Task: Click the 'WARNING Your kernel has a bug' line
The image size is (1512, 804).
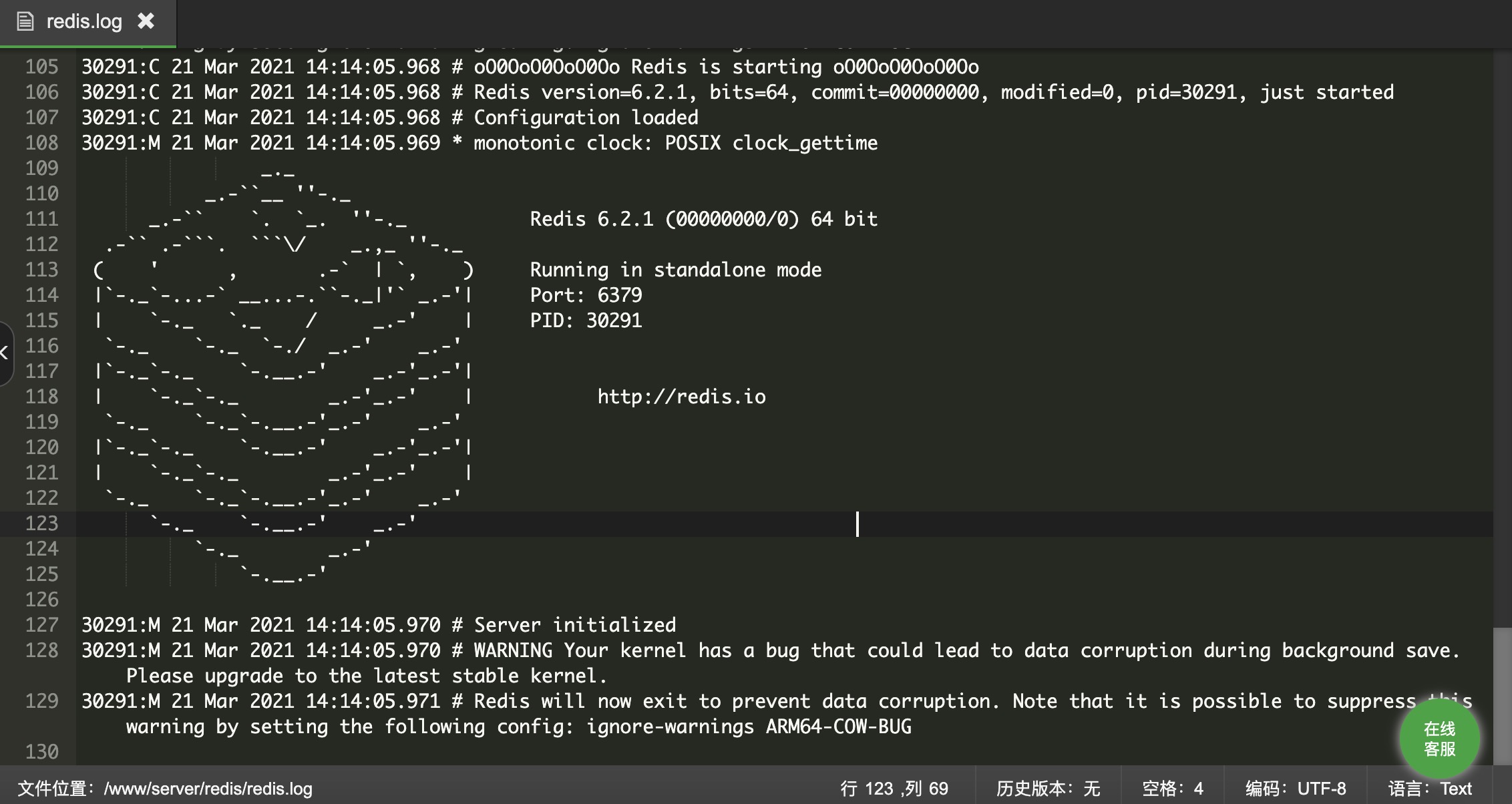Action: click(771, 650)
